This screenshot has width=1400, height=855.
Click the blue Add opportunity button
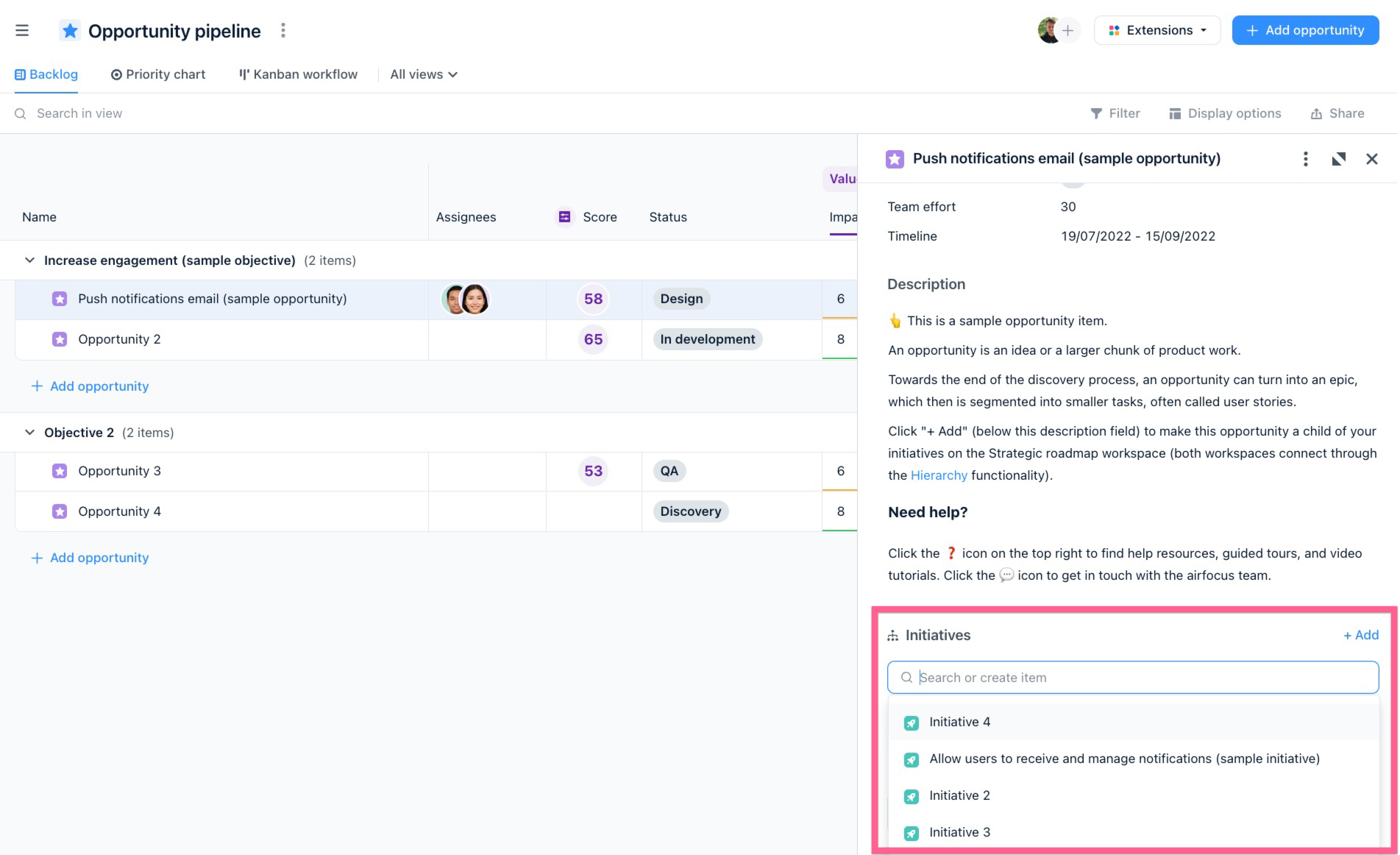point(1305,30)
